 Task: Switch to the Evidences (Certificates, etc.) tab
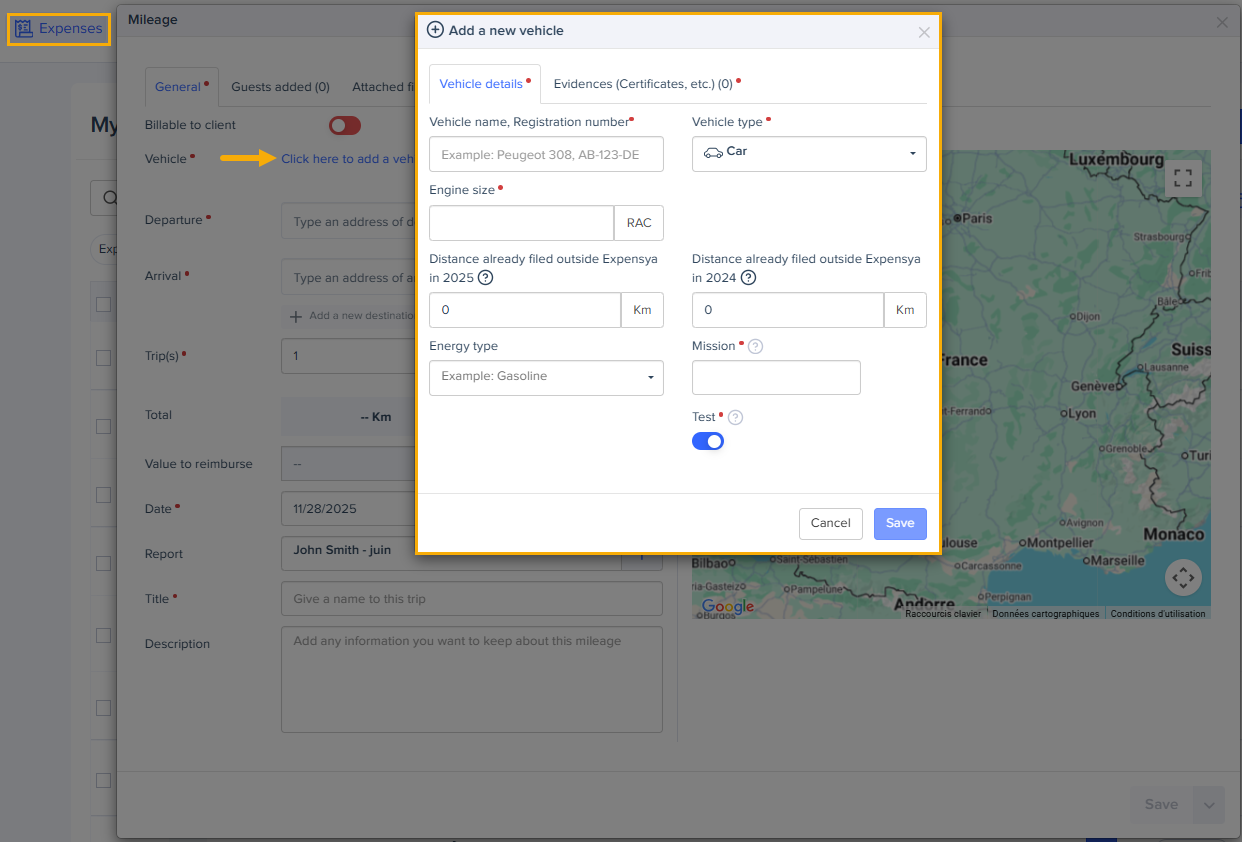pos(645,84)
